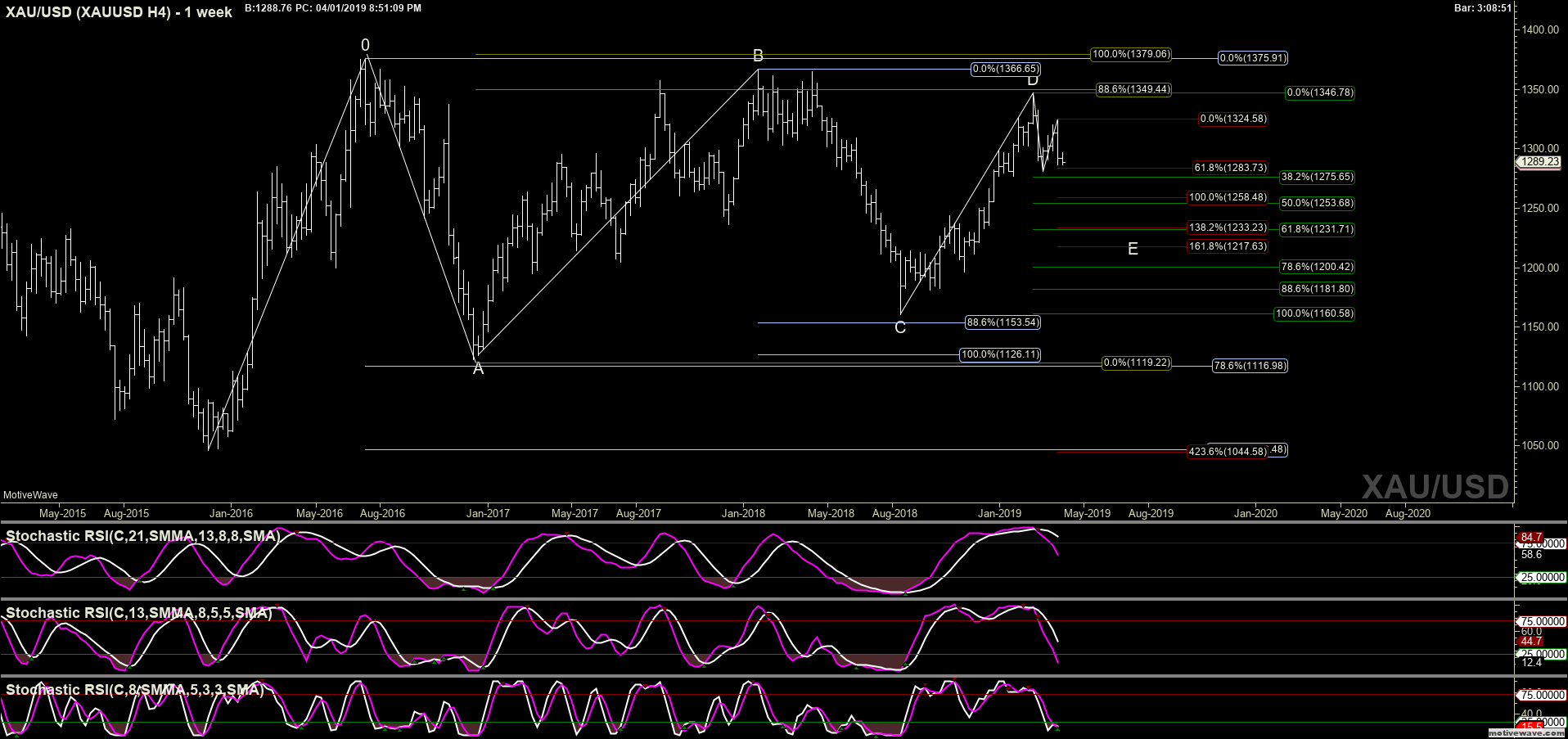Click the May-2019 time axis label
1568x739 pixels.
1087,513
